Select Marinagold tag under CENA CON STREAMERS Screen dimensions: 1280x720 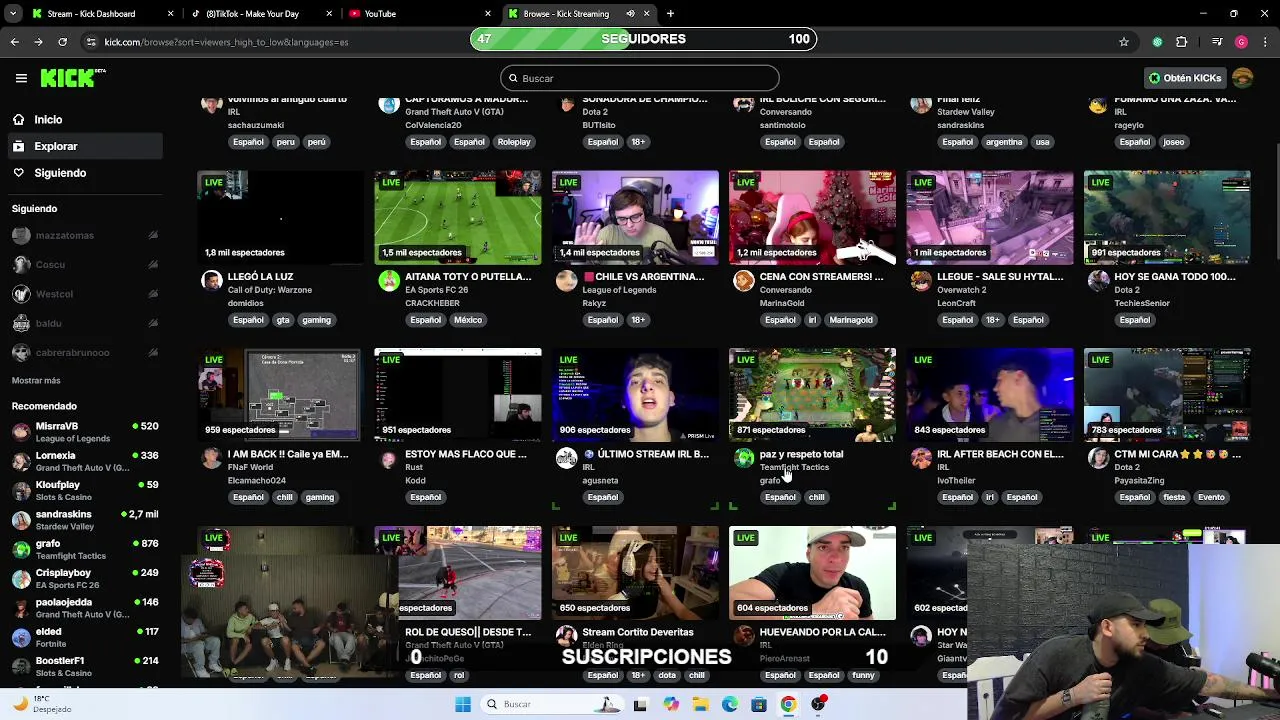coord(851,320)
